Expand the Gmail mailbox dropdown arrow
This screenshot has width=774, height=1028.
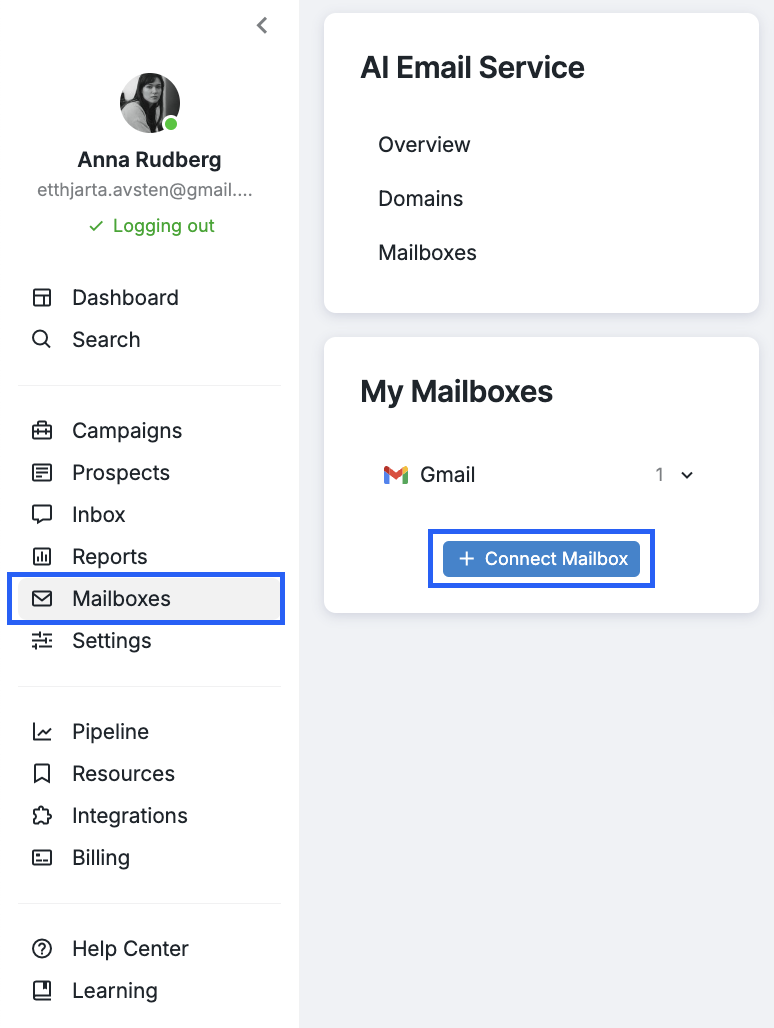pyautogui.click(x=687, y=476)
